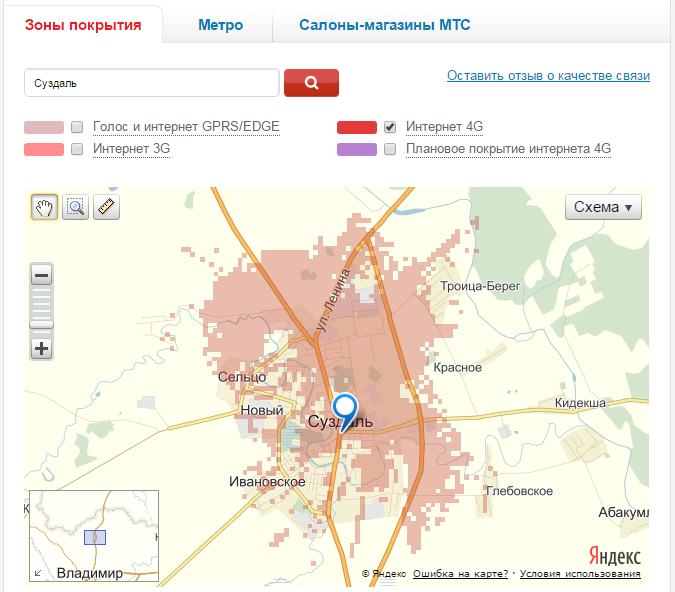Click the Сельцо map label
Viewport: 675px width, 592px height.
pyautogui.click(x=242, y=377)
